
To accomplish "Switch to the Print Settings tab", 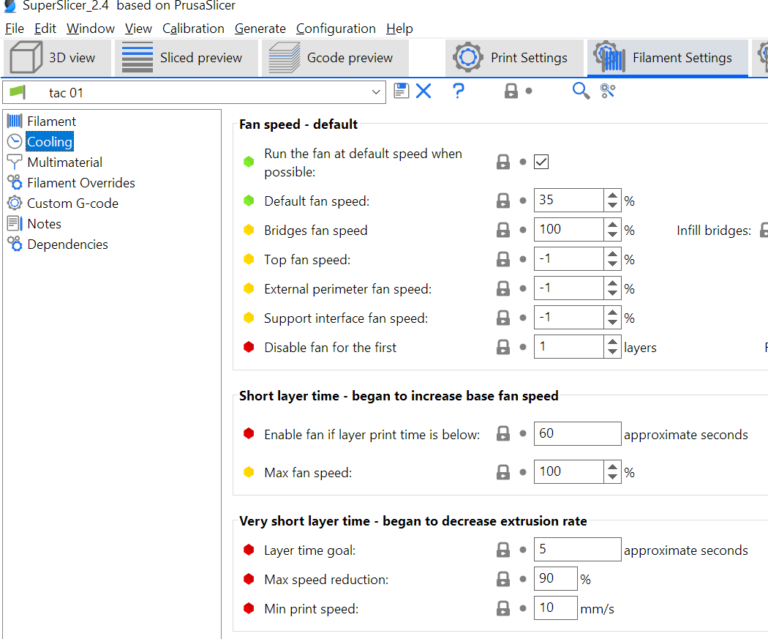I will [x=511, y=58].
